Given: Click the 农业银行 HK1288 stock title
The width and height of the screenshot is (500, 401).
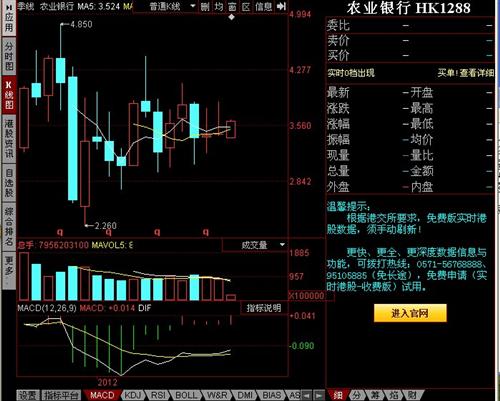Looking at the screenshot, I should (x=409, y=8).
